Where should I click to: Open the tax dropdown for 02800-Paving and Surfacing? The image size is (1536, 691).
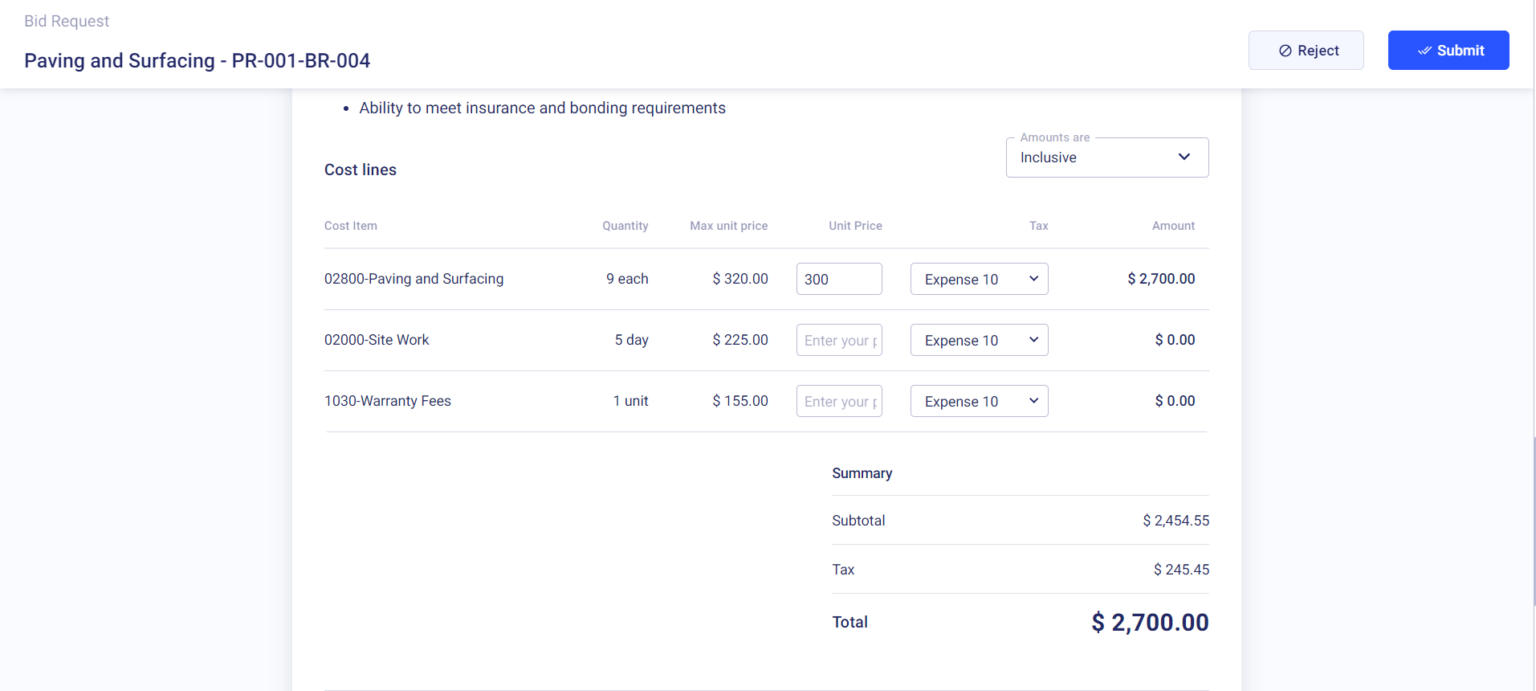pyautogui.click(x=979, y=279)
